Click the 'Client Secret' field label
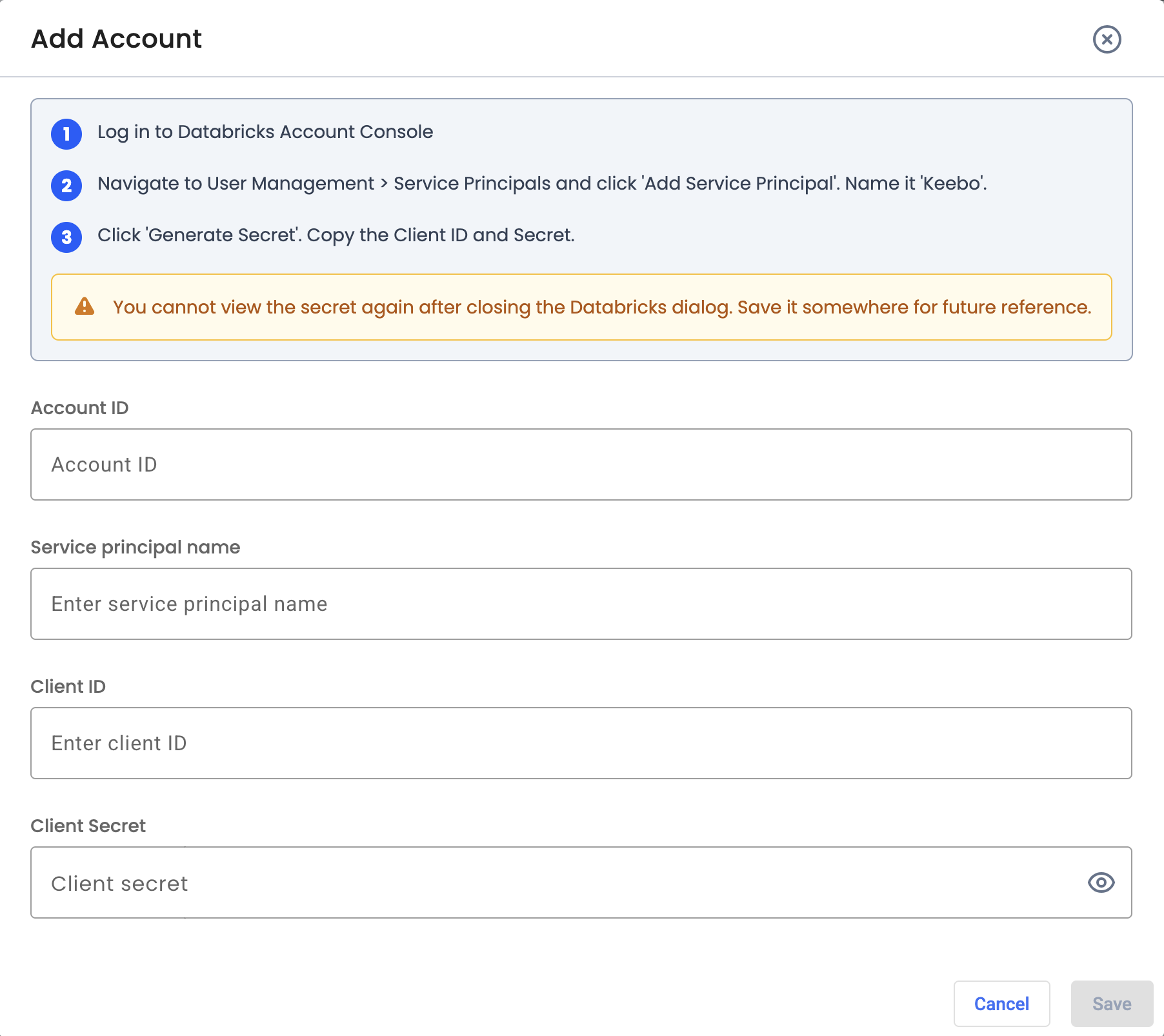1164x1036 pixels. pyautogui.click(x=88, y=826)
